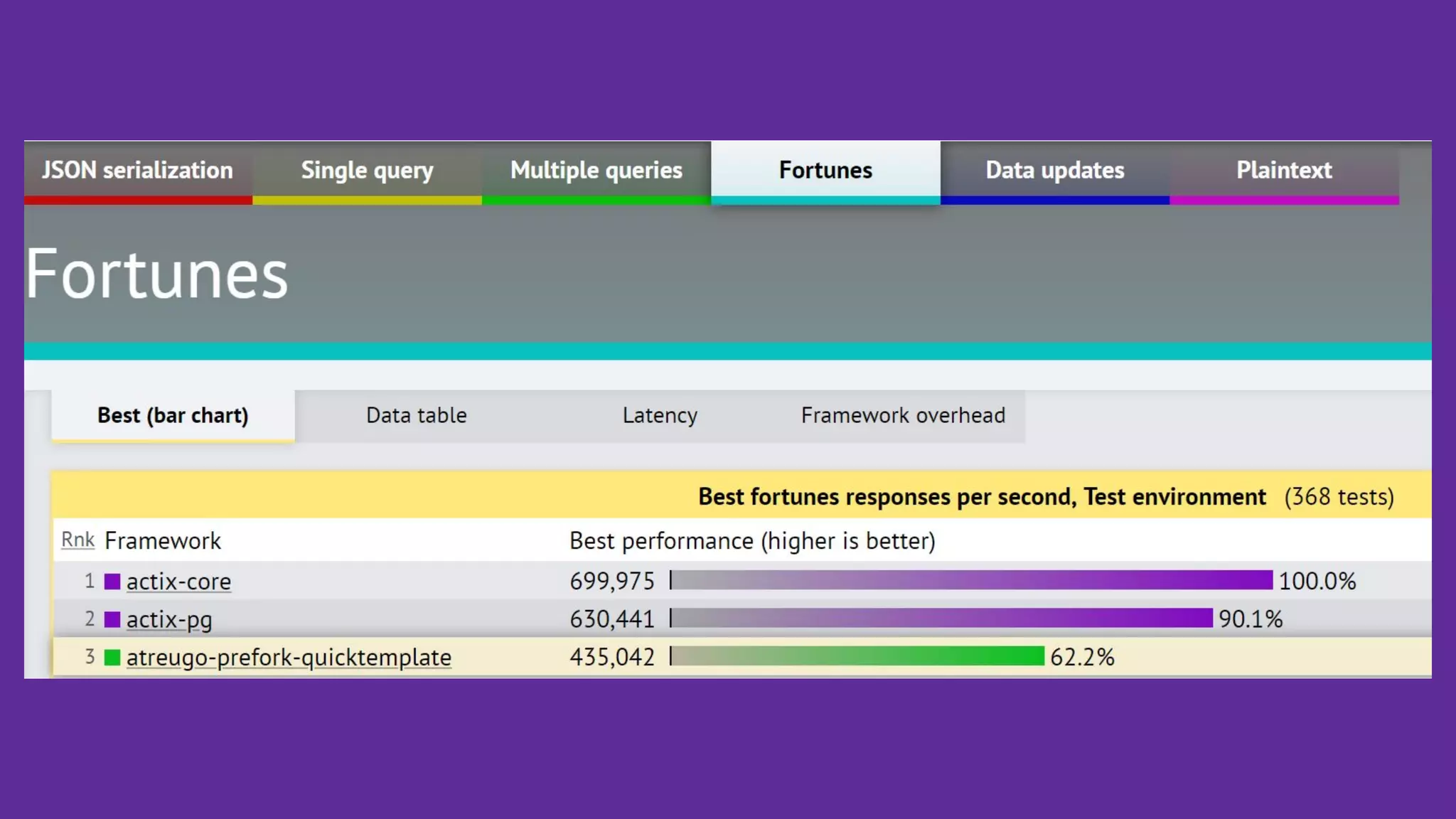The width and height of the screenshot is (1456, 819).
Task: Click the purple color square beside actix-pg
Action: tap(112, 619)
